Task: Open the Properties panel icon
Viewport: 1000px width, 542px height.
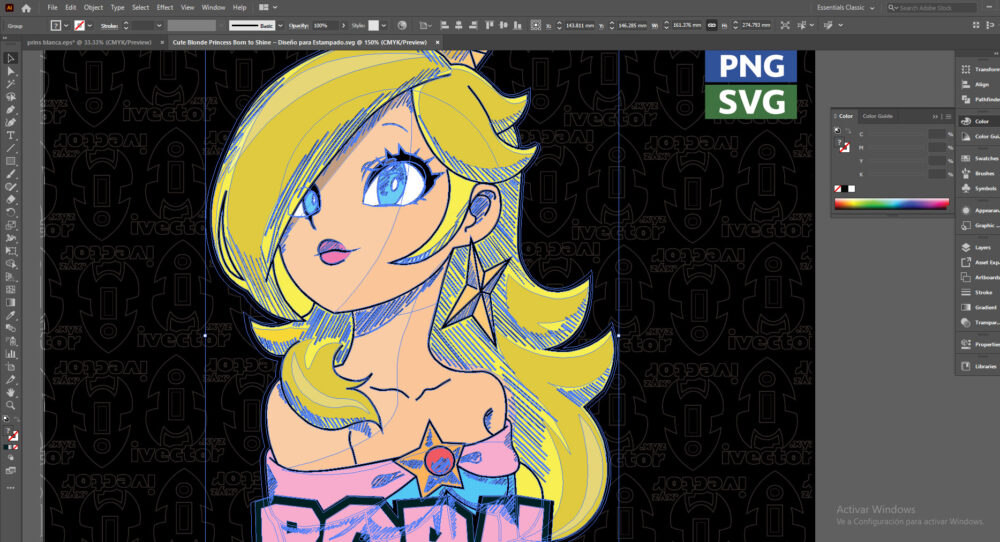Action: coord(966,344)
